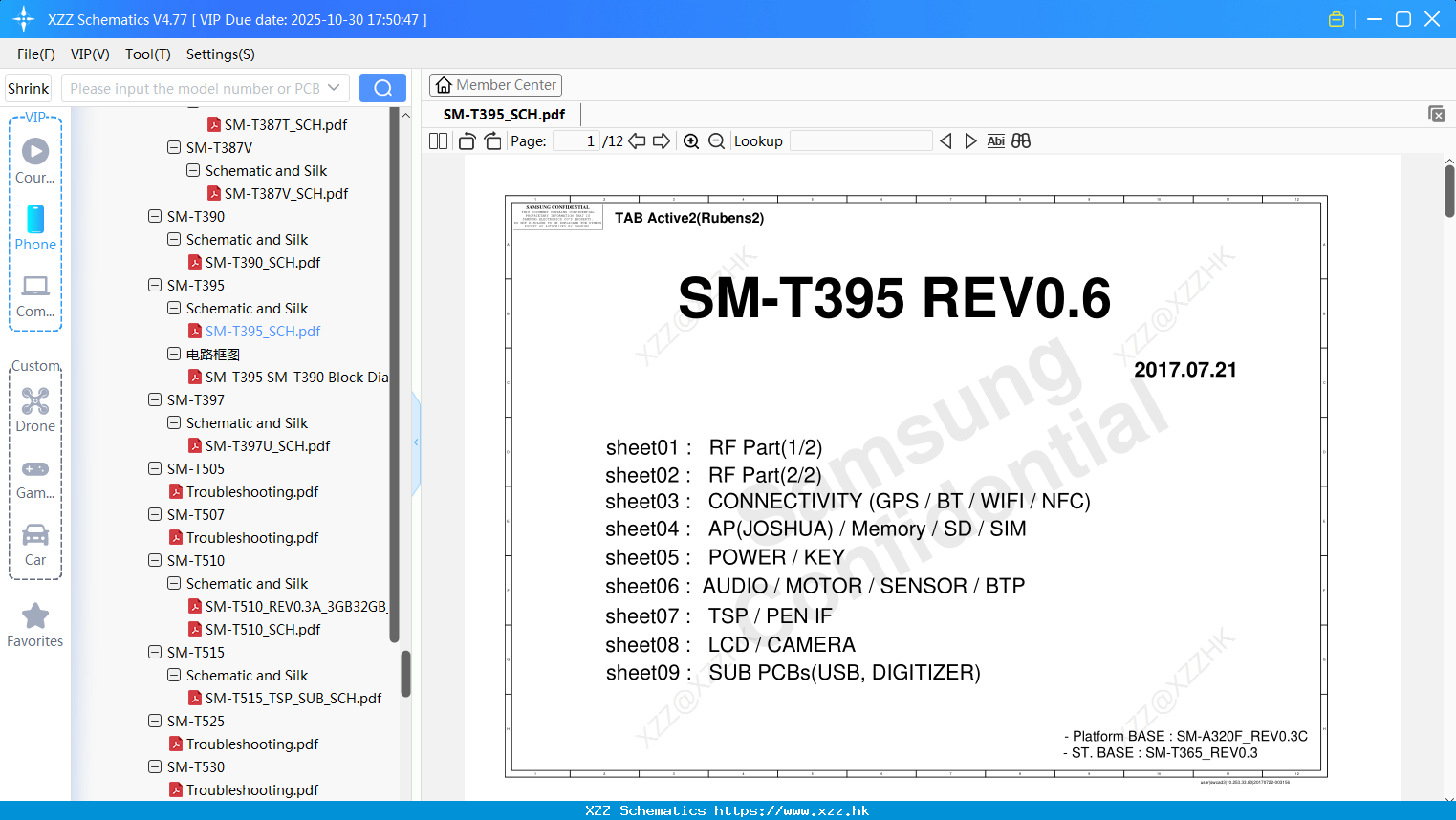Click the yellow toolbox icon in title bar

click(x=1336, y=19)
